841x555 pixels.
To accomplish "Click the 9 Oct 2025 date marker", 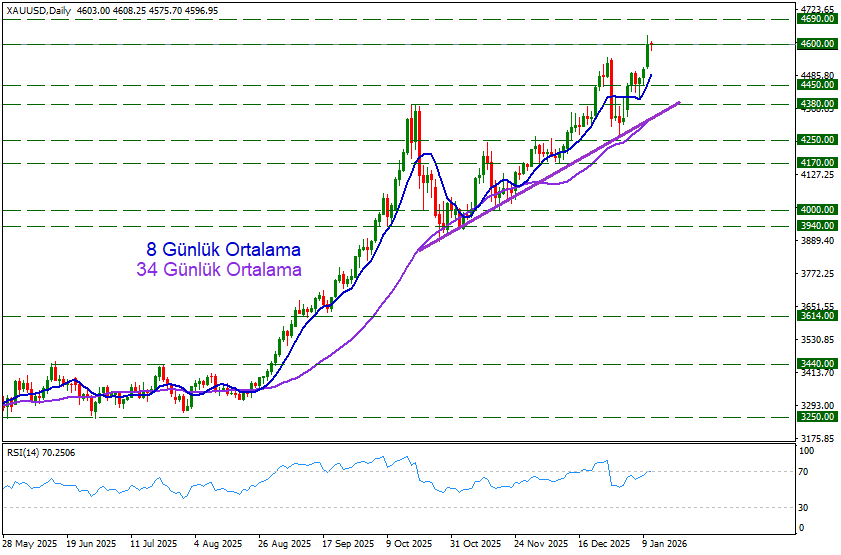I will [x=408, y=544].
